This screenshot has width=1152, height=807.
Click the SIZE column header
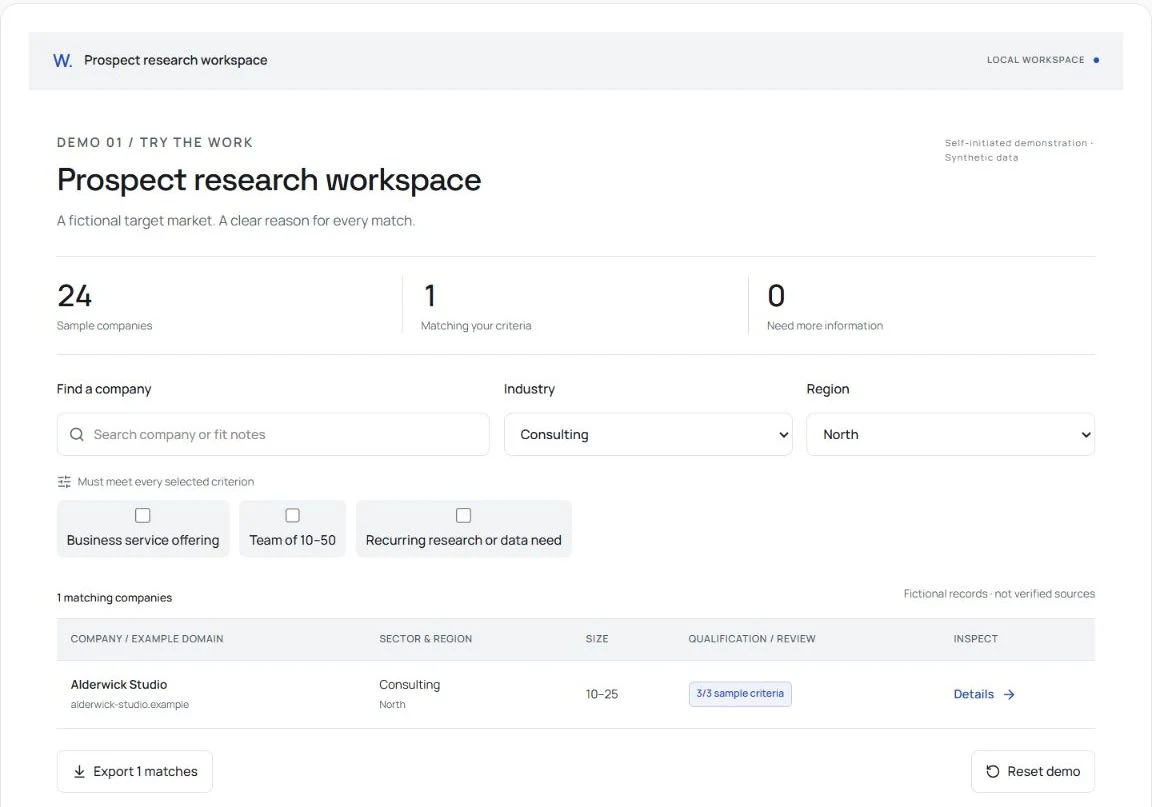[x=597, y=639]
